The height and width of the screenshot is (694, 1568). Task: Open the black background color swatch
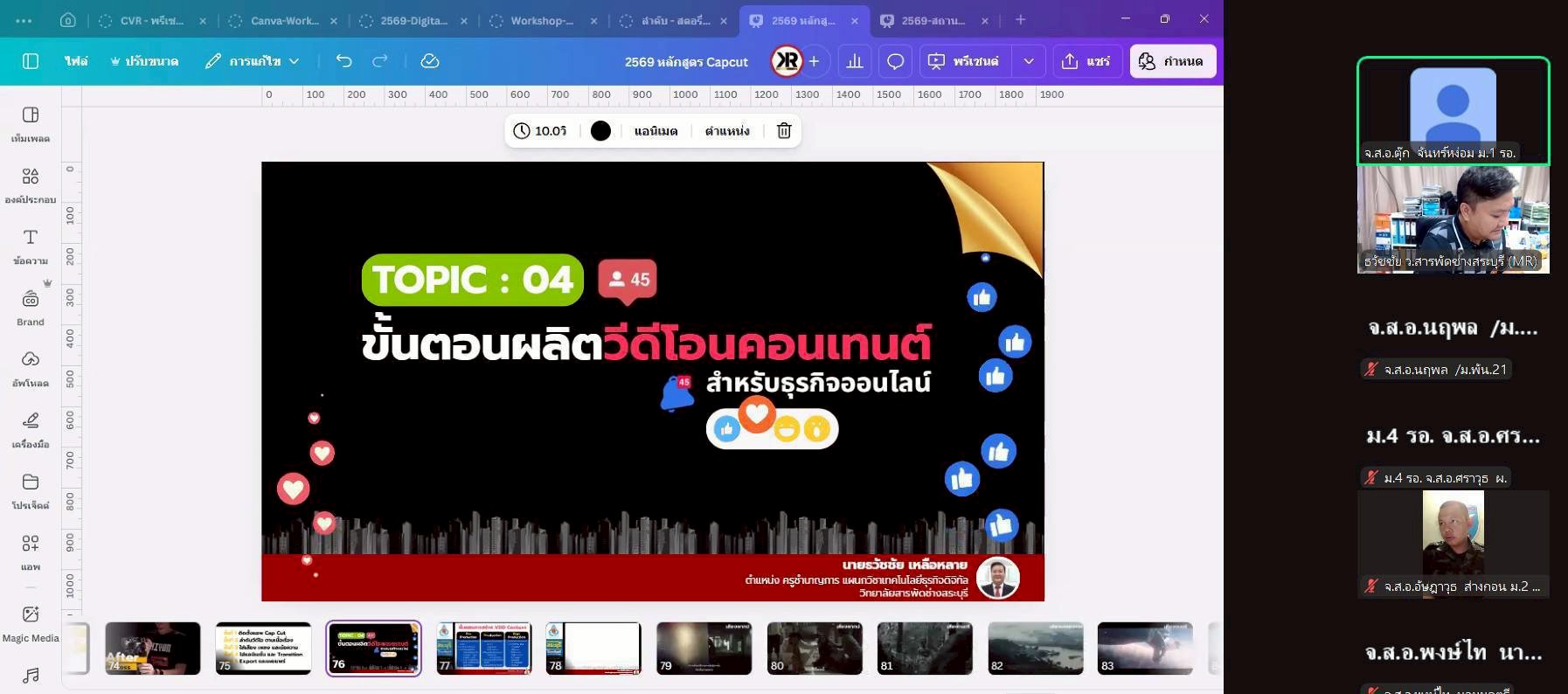click(600, 131)
